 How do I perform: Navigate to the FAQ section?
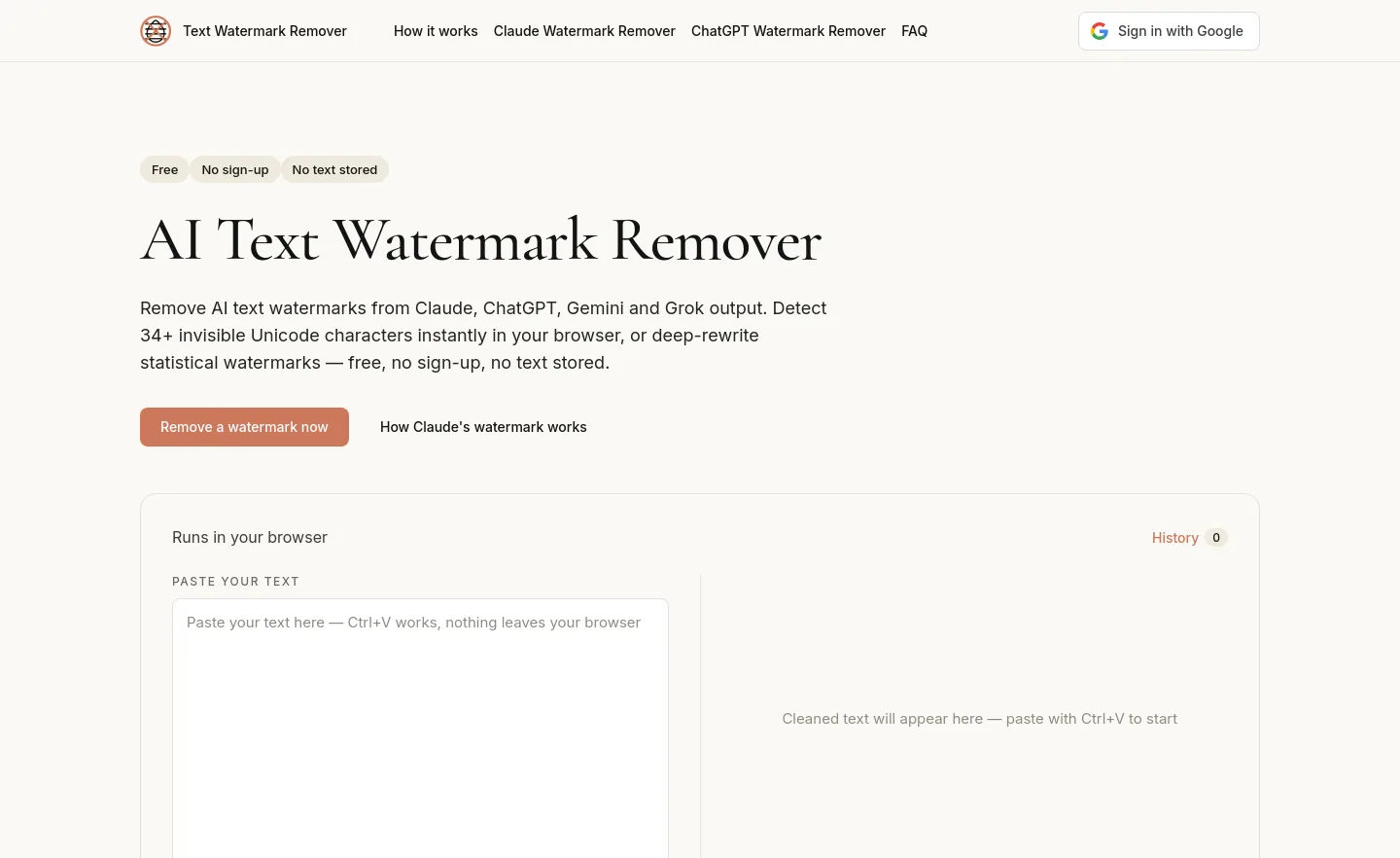click(x=914, y=31)
